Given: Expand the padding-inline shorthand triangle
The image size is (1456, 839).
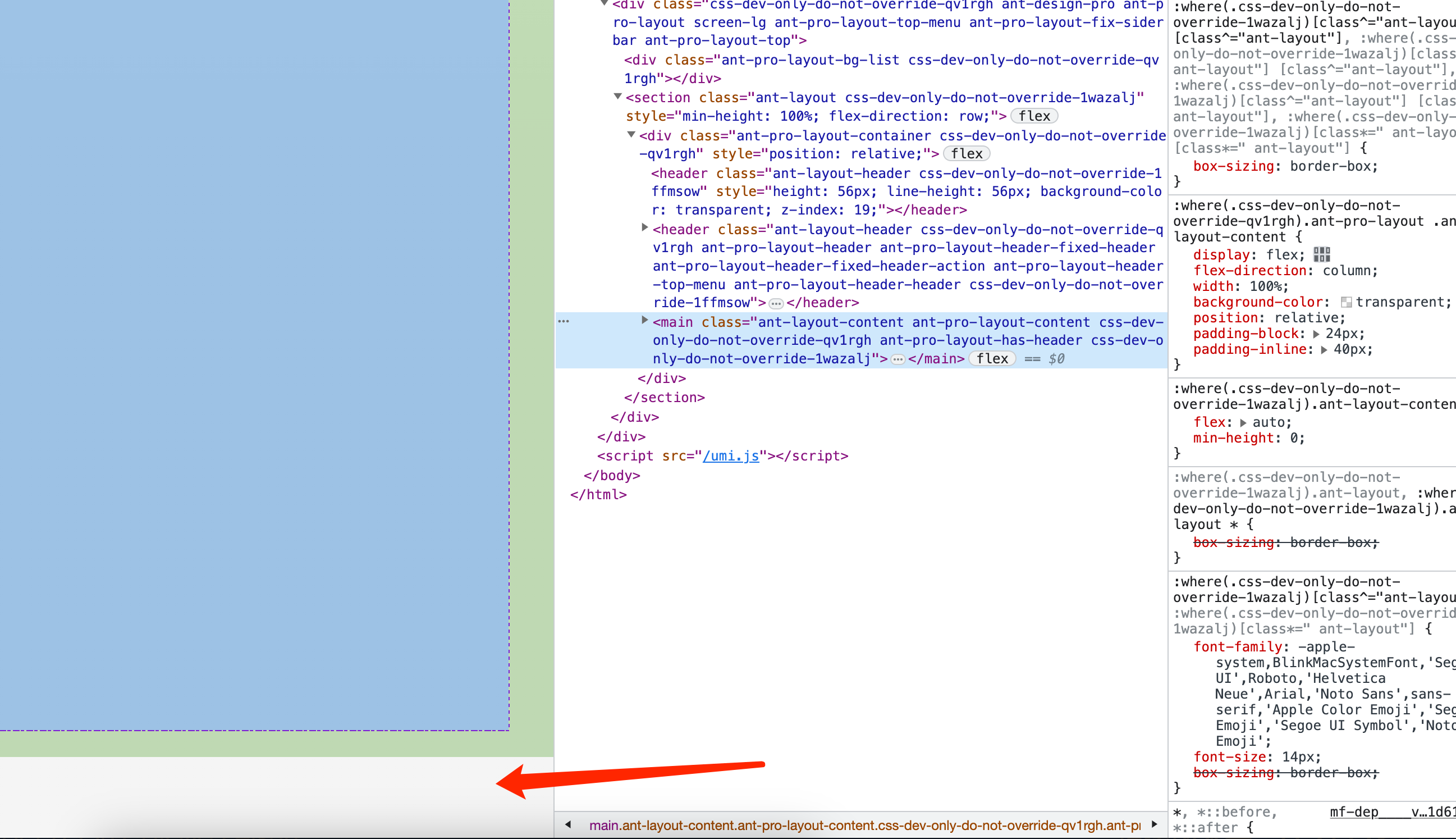Looking at the screenshot, I should 1324,350.
